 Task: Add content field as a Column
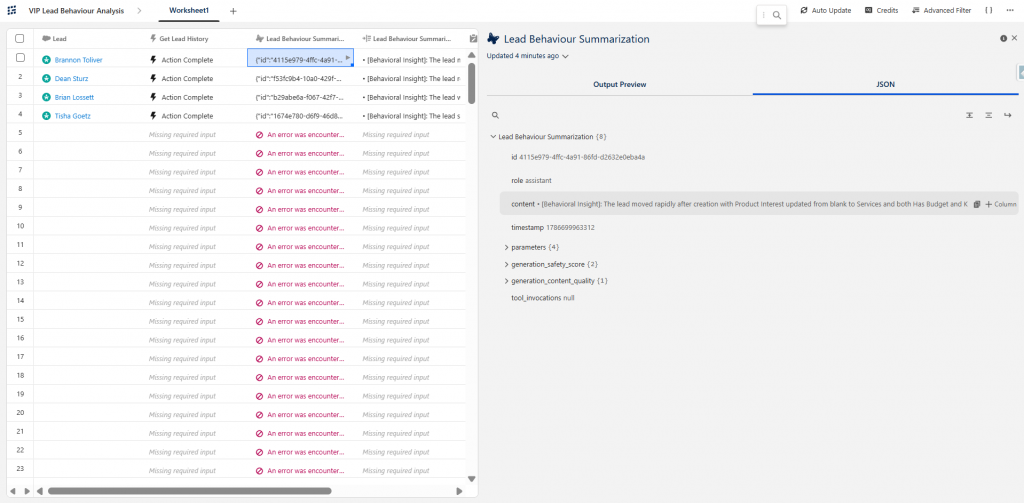coord(1001,204)
